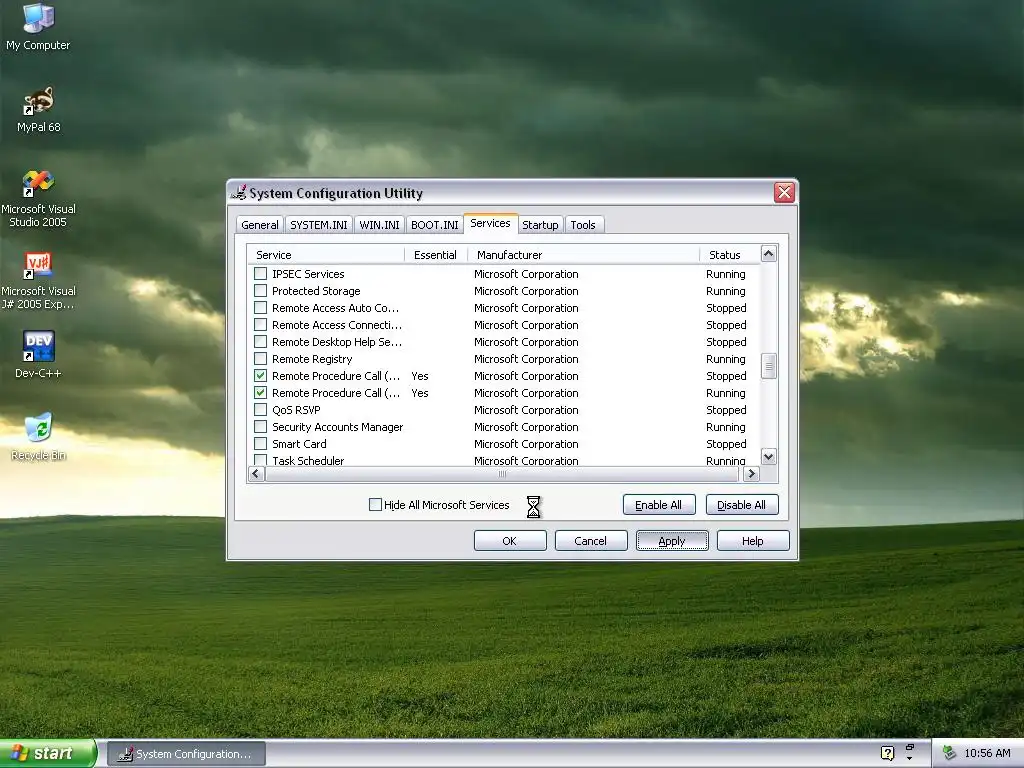Check the IPSEC Services checkbox
Viewport: 1024px width, 768px height.
click(x=260, y=274)
